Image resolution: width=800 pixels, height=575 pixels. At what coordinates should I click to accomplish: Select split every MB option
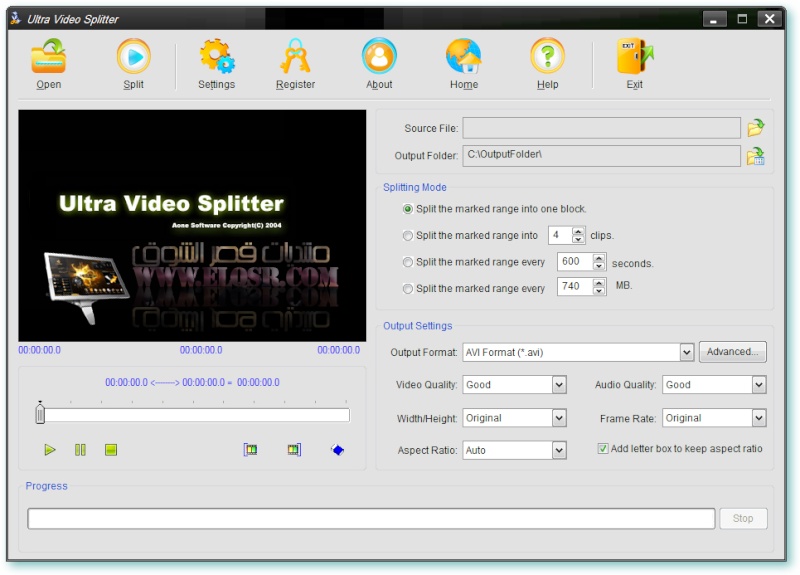tap(408, 289)
